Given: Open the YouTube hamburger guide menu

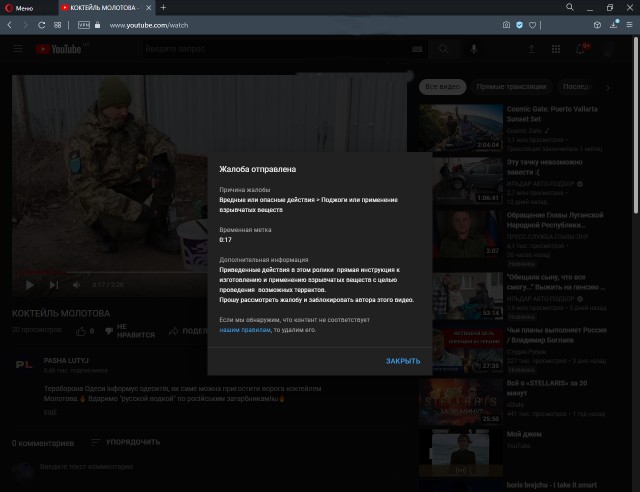Looking at the screenshot, I should click(18, 49).
